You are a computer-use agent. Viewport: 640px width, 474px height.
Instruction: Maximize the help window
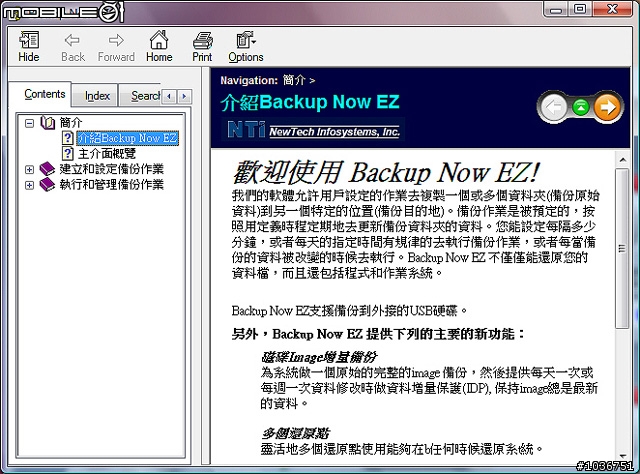click(x=580, y=9)
